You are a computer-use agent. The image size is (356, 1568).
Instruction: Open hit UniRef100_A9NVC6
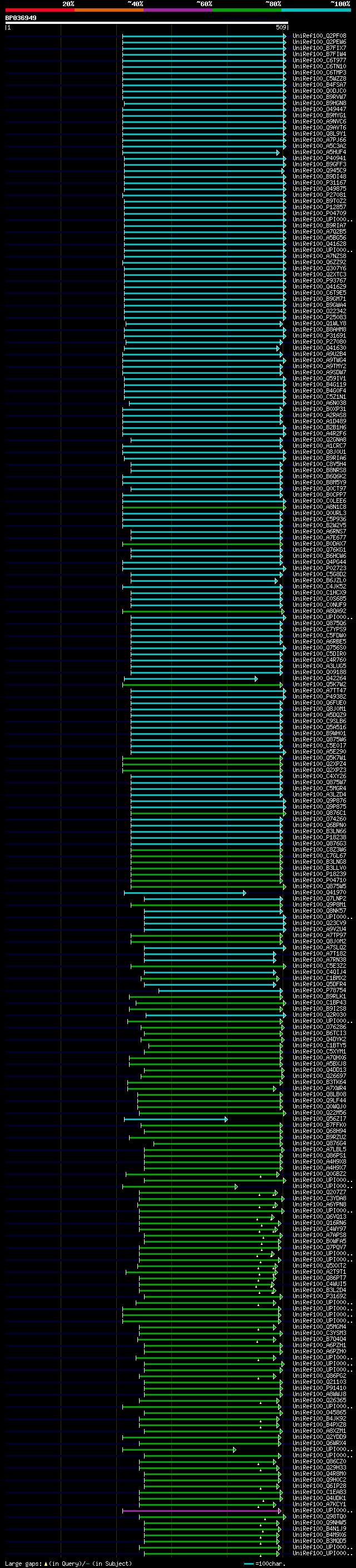(x=319, y=121)
